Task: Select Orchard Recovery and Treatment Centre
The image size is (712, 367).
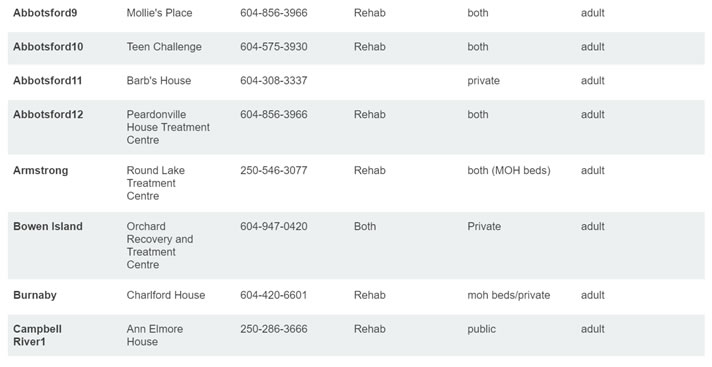Action: click(x=160, y=245)
